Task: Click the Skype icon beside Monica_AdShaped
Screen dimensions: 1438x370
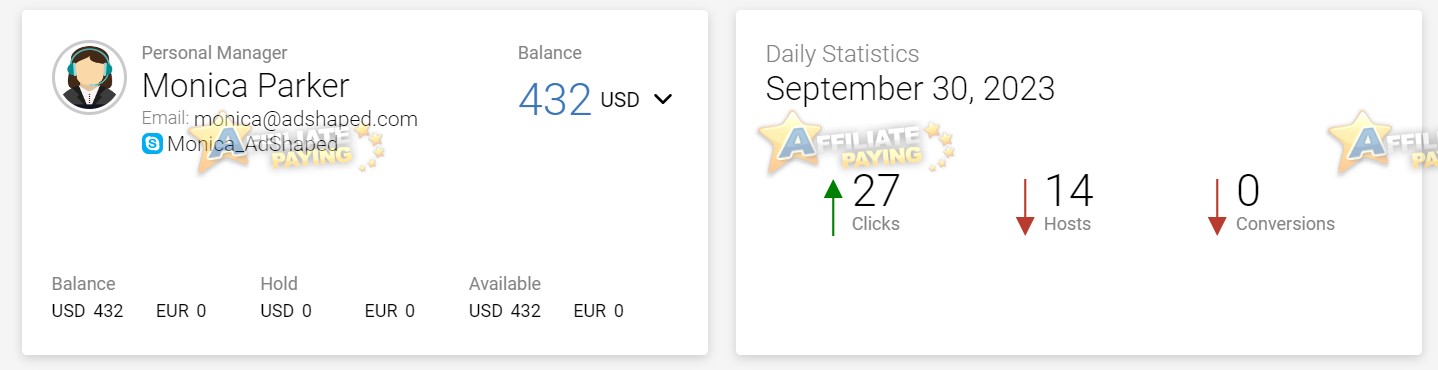Action: pos(152,144)
